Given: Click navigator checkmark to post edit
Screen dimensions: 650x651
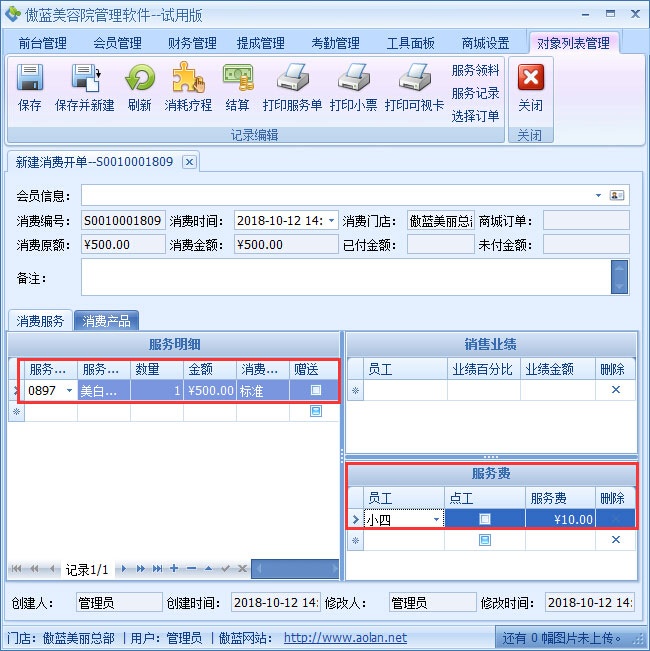Looking at the screenshot, I should point(225,568).
